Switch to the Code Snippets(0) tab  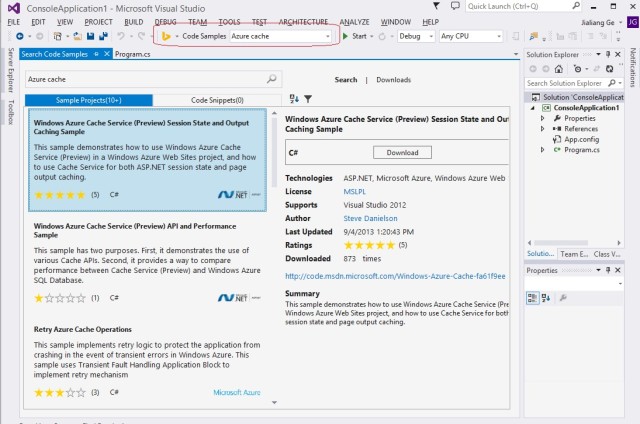click(x=217, y=100)
